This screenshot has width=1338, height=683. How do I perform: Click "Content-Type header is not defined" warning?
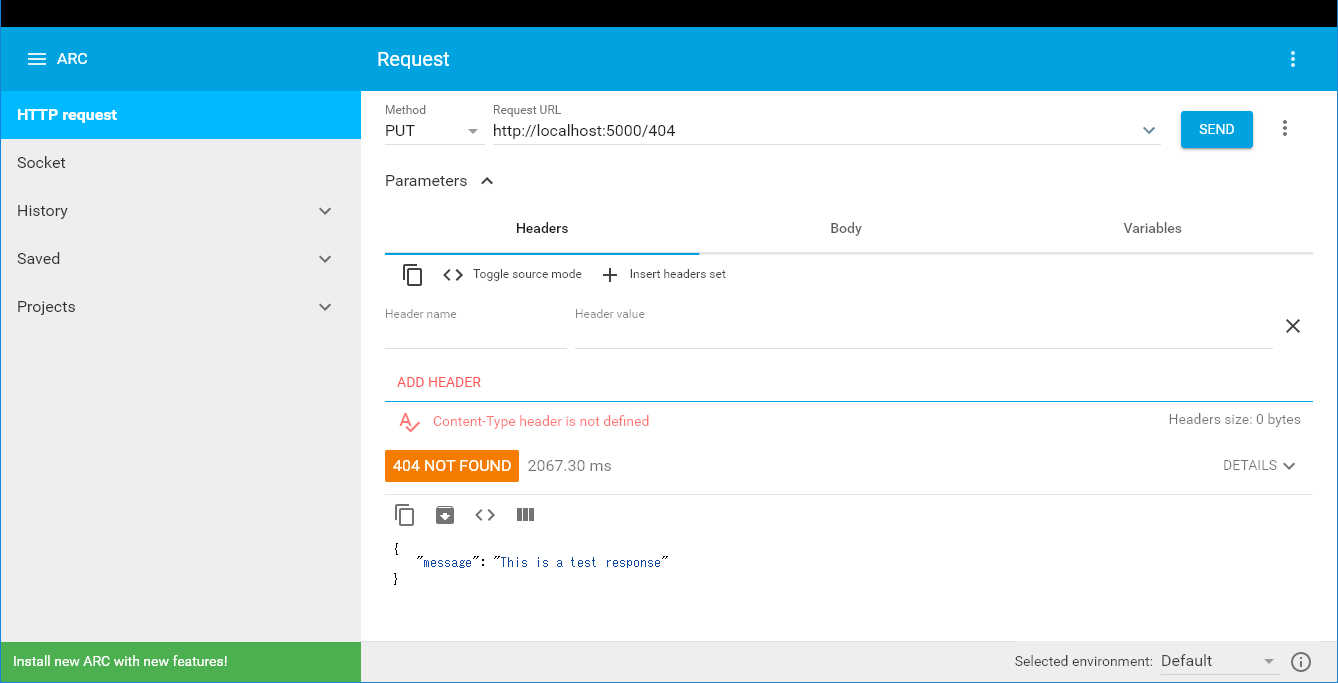tap(541, 422)
